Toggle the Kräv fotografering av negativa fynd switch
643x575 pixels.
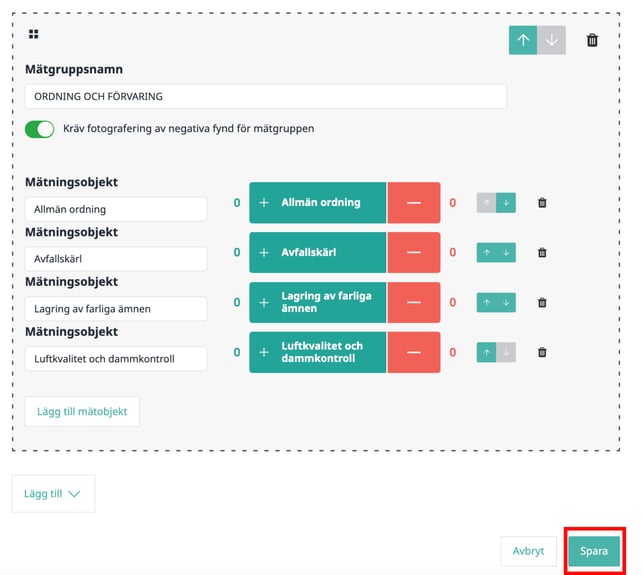coord(40,129)
